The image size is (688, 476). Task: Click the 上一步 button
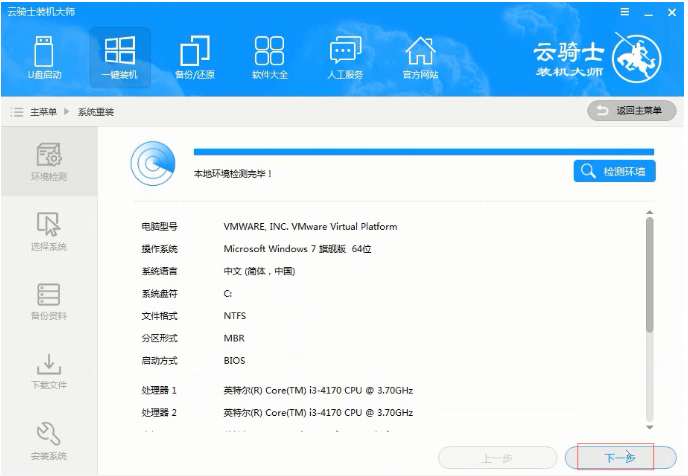coord(497,458)
